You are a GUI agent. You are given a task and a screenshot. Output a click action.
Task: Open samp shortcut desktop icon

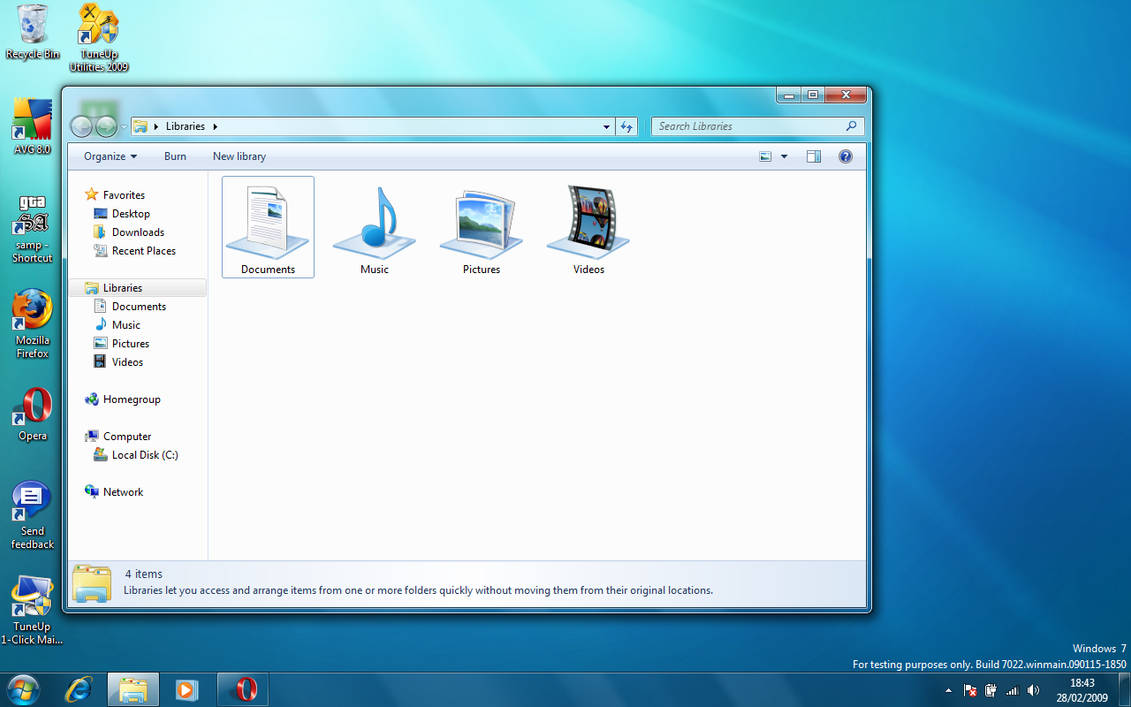(x=32, y=229)
